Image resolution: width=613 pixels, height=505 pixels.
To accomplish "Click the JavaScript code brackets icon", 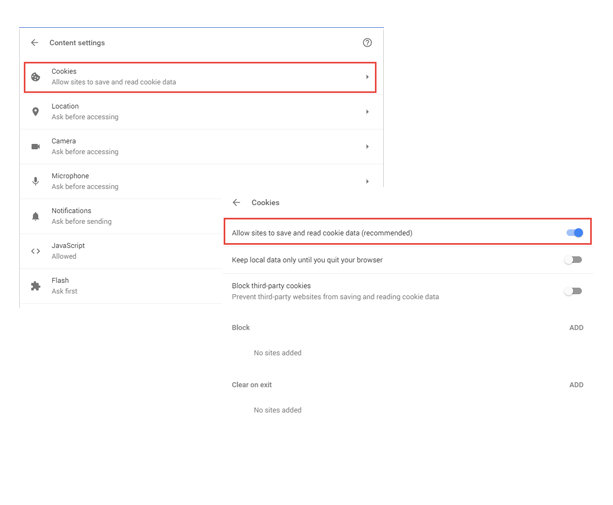I will point(36,251).
